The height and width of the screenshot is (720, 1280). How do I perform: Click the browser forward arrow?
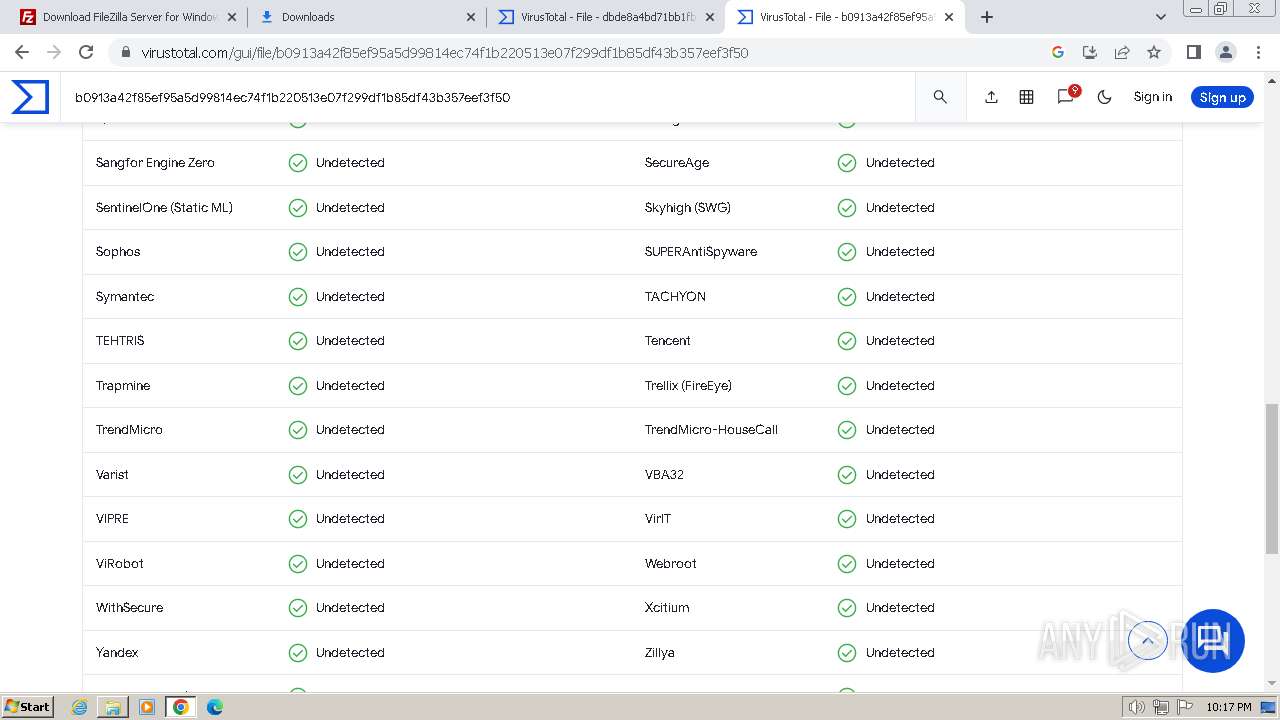pyautogui.click(x=54, y=52)
